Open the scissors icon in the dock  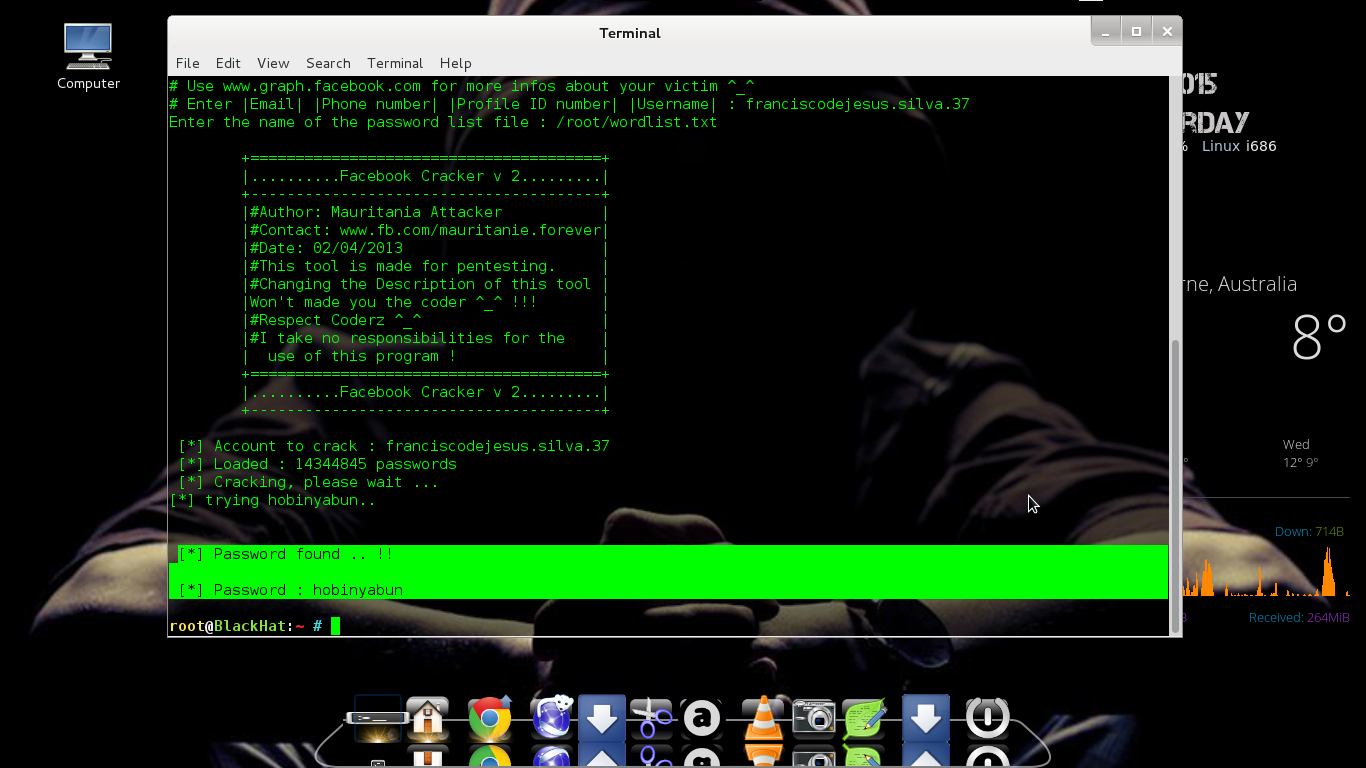[x=652, y=718]
